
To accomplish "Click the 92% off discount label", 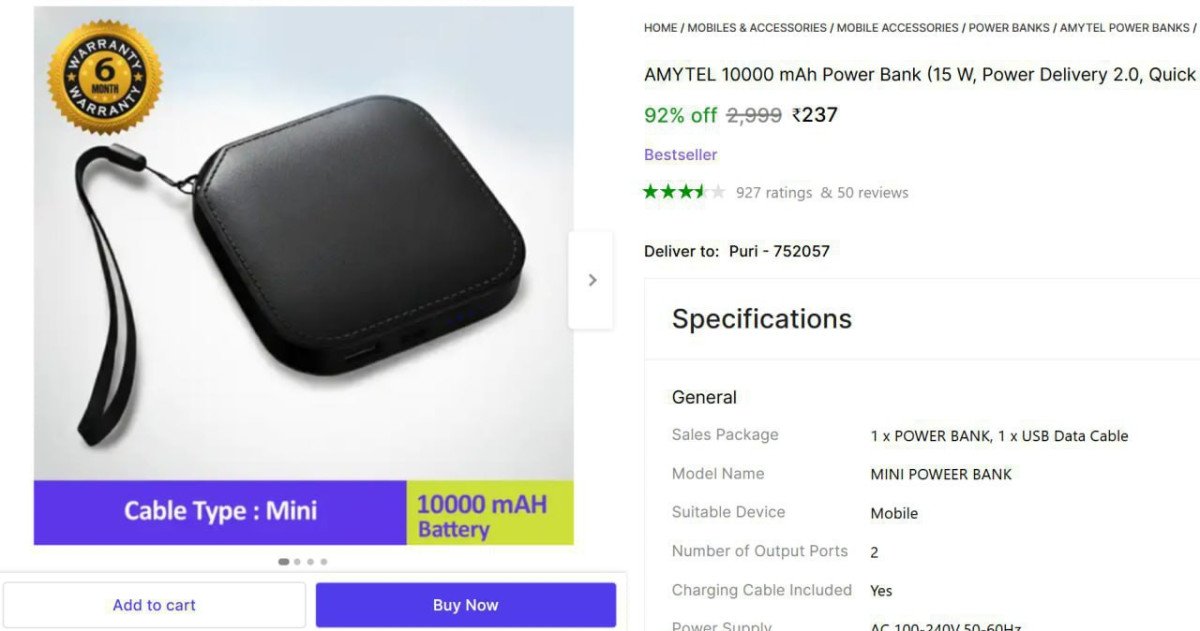I will (x=680, y=115).
